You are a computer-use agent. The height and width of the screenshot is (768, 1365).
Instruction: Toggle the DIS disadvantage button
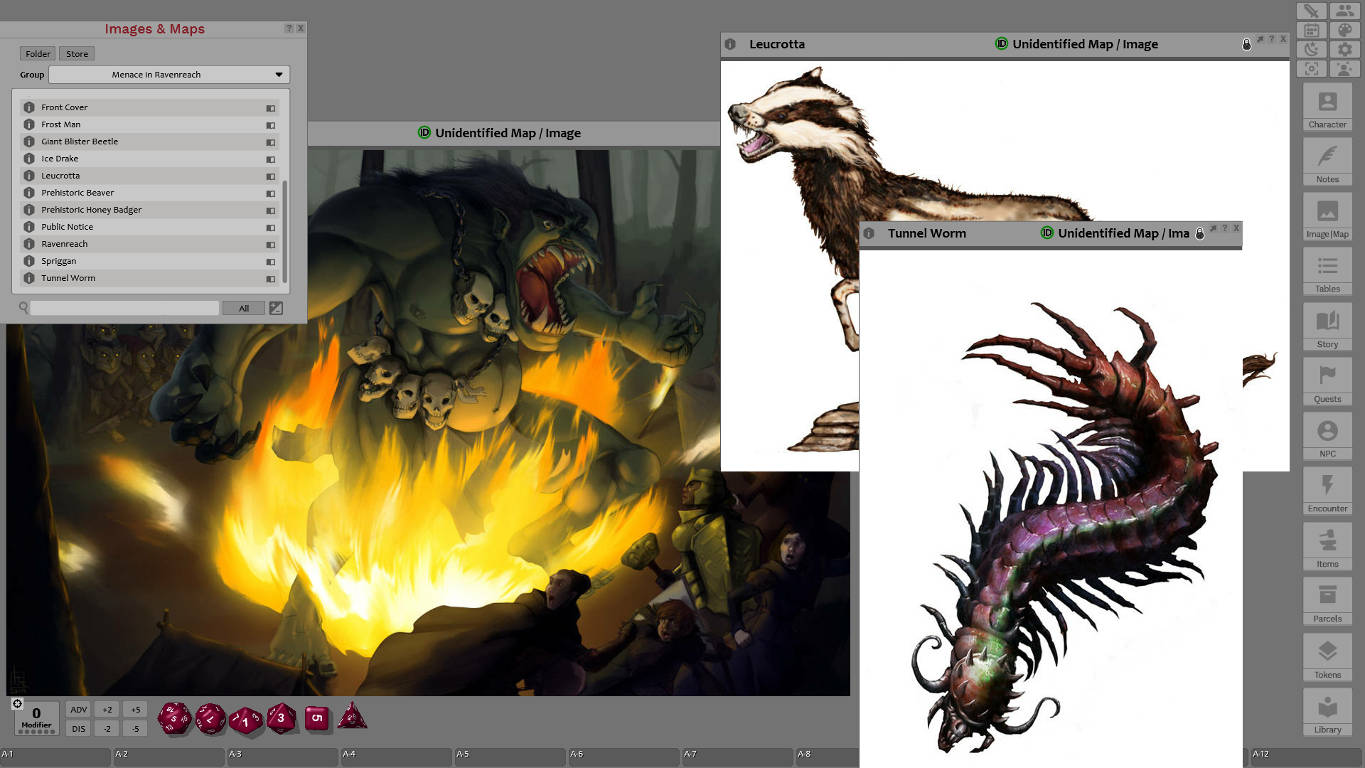[79, 729]
